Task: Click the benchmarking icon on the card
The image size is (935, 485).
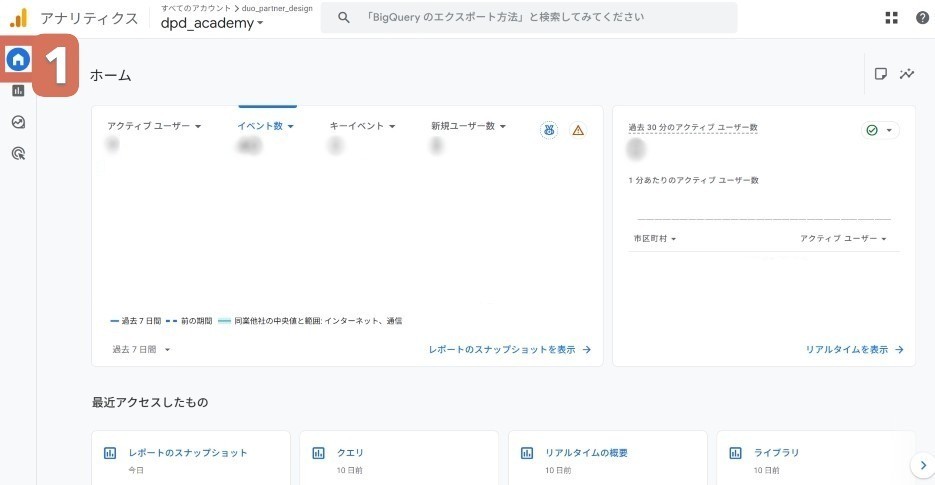Action: point(549,130)
